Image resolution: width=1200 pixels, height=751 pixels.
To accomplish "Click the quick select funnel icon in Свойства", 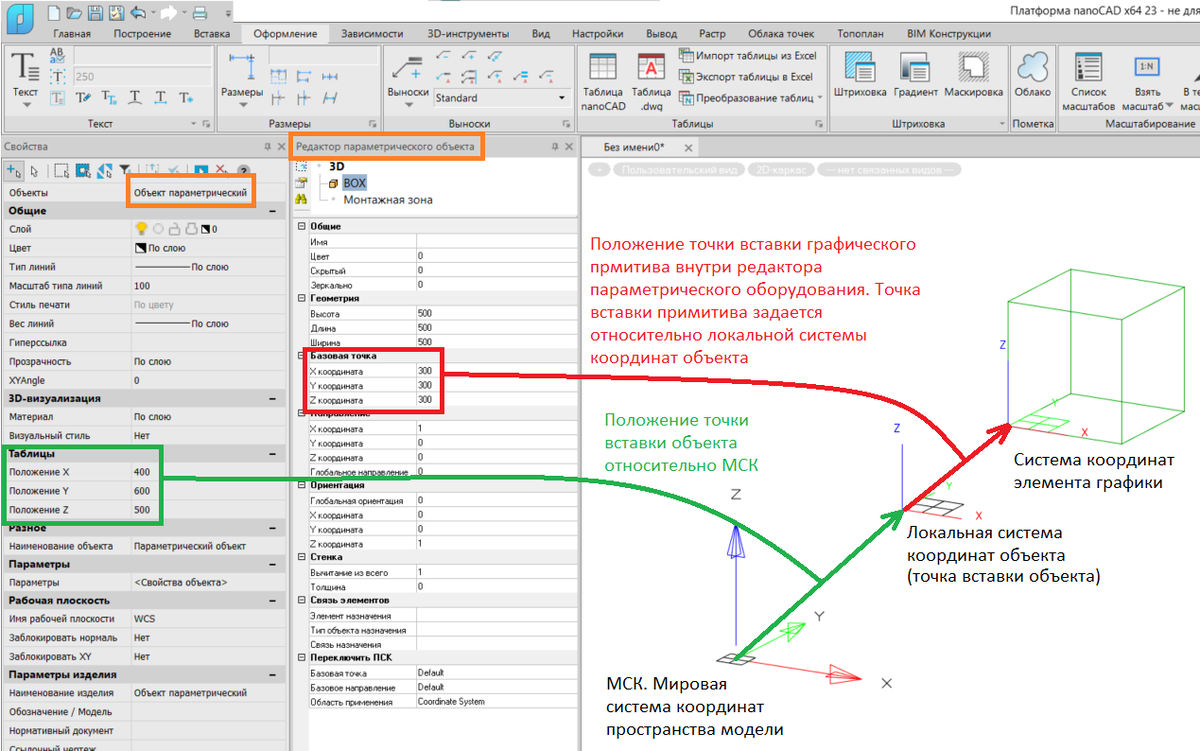I will pos(125,170).
